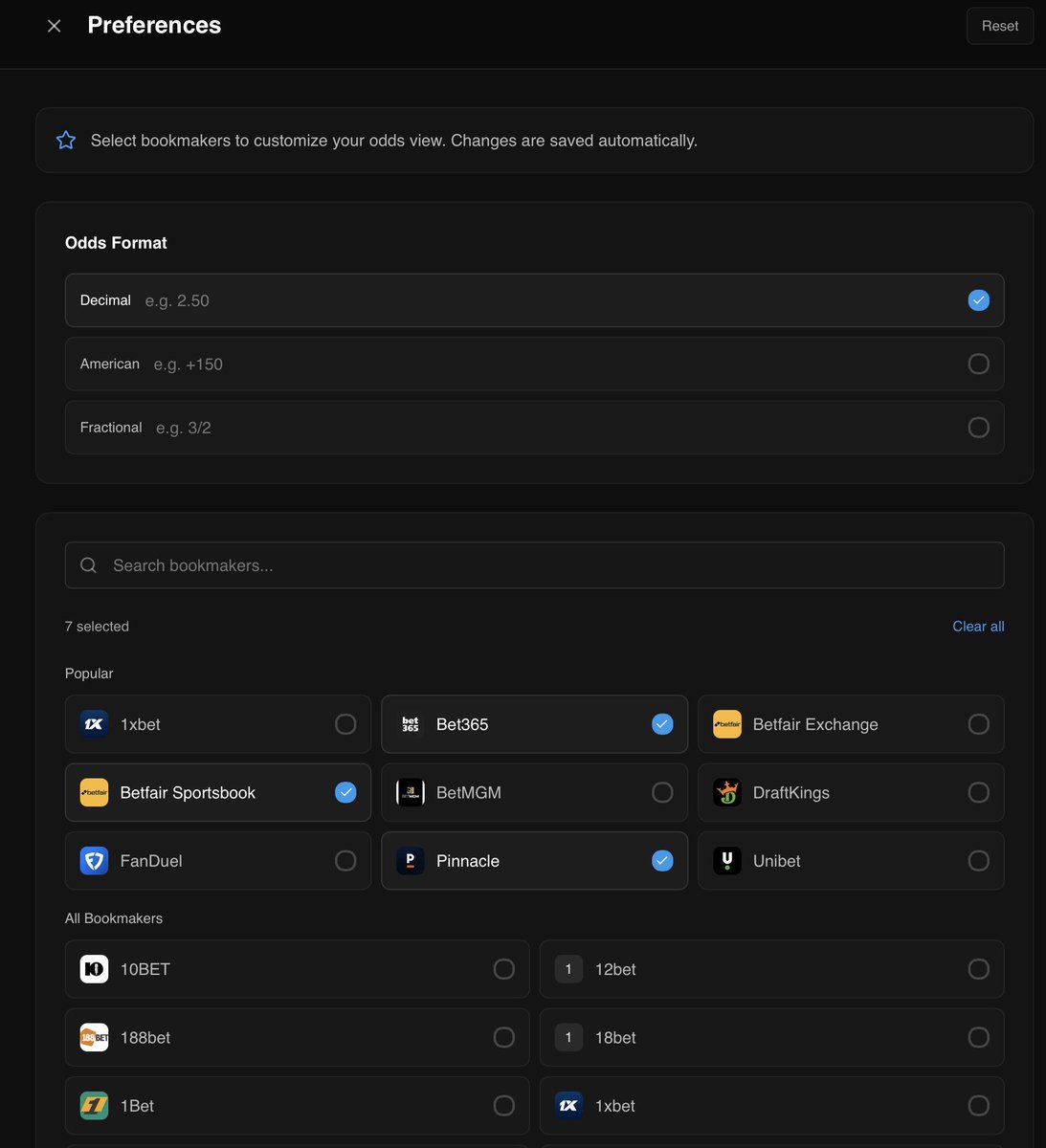Screen dimensions: 1046x1148
Task: Click the Pinnacle logo icon
Action: point(411,861)
